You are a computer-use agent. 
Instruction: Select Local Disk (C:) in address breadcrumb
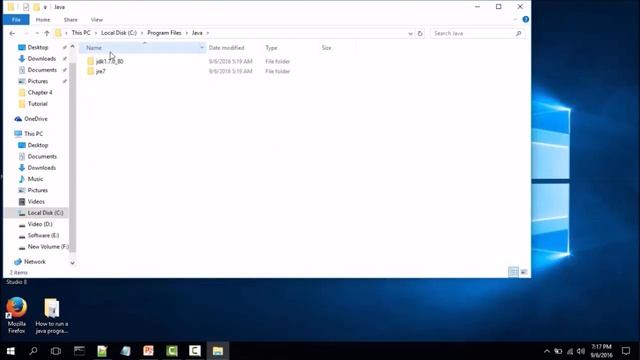point(119,33)
